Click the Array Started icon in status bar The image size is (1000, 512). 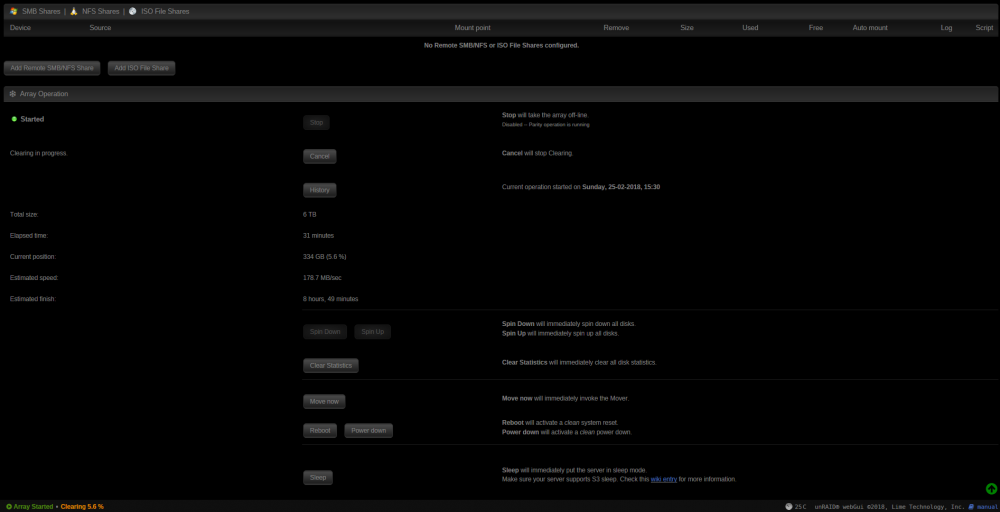click(9, 506)
